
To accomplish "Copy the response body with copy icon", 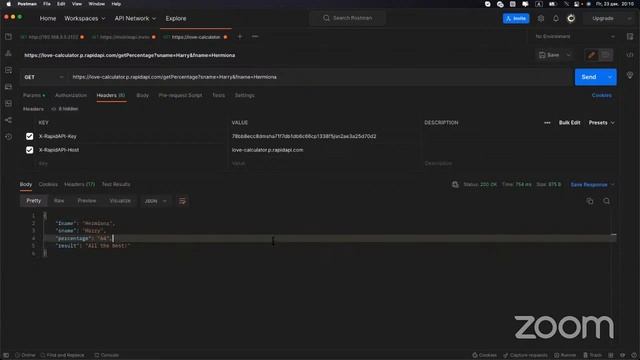I will click(590, 201).
